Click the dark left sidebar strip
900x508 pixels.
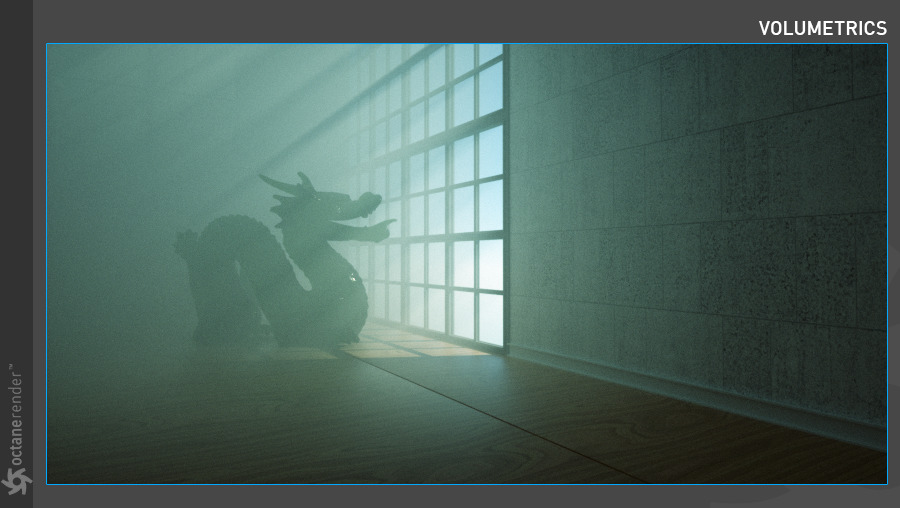point(16,200)
